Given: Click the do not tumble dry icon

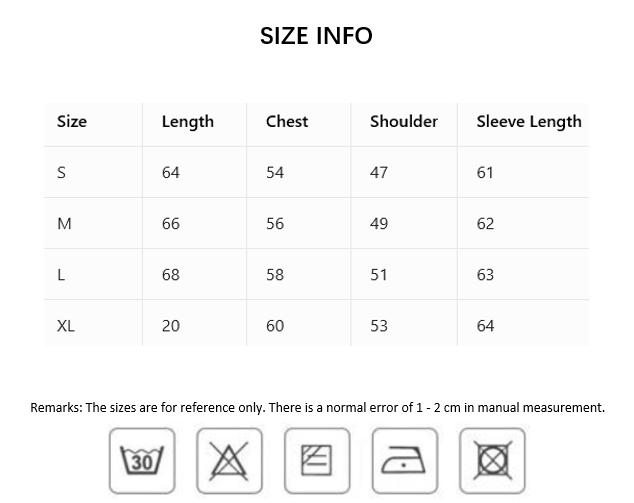Looking at the screenshot, I should (x=492, y=461).
